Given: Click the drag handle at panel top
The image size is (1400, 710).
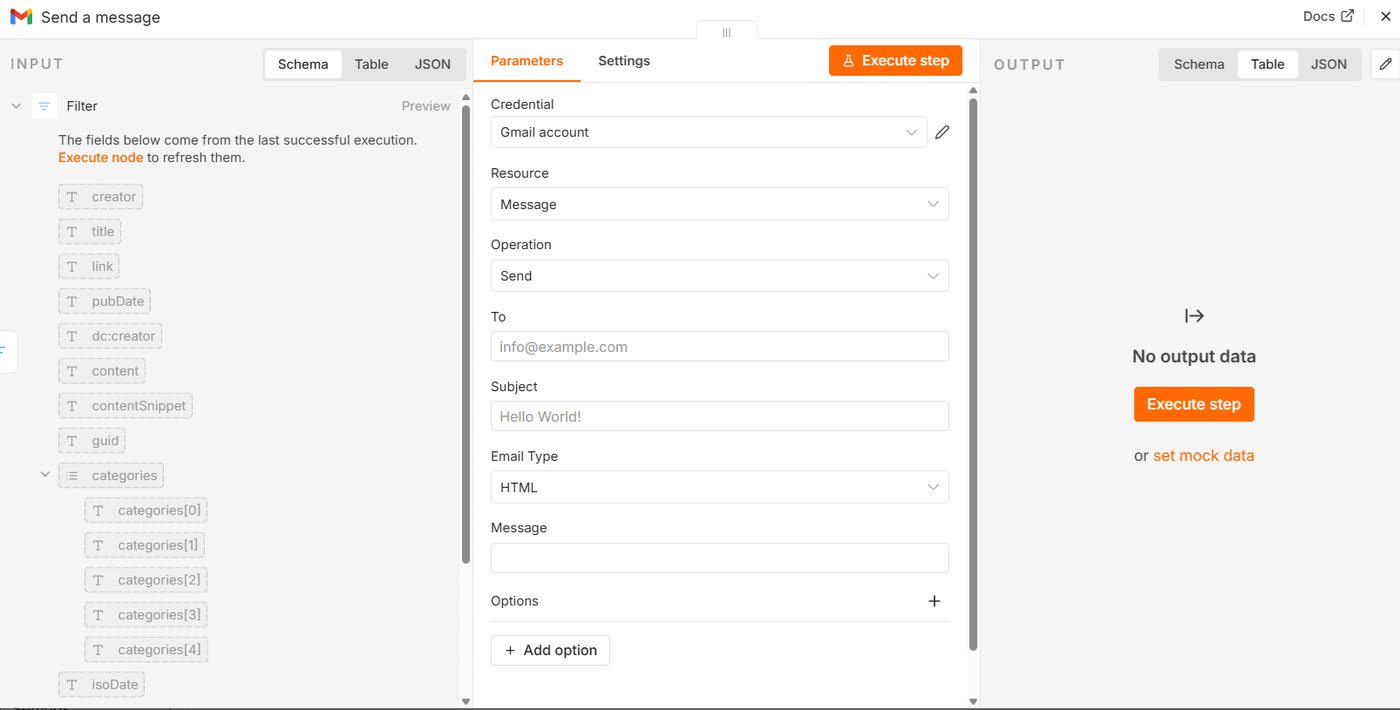Looking at the screenshot, I should click(727, 32).
